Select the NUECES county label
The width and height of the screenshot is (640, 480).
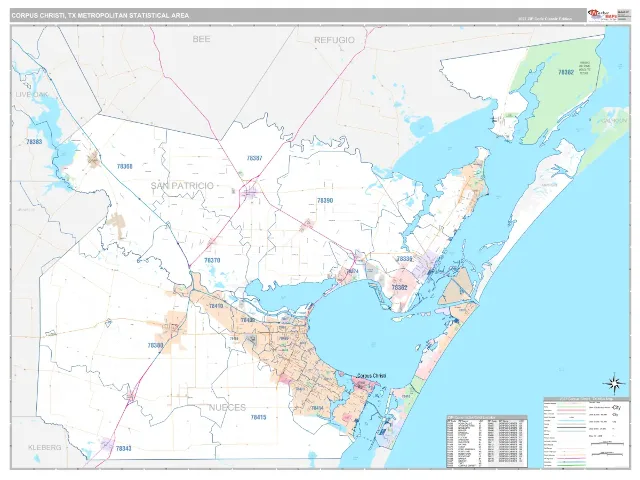(x=227, y=407)
